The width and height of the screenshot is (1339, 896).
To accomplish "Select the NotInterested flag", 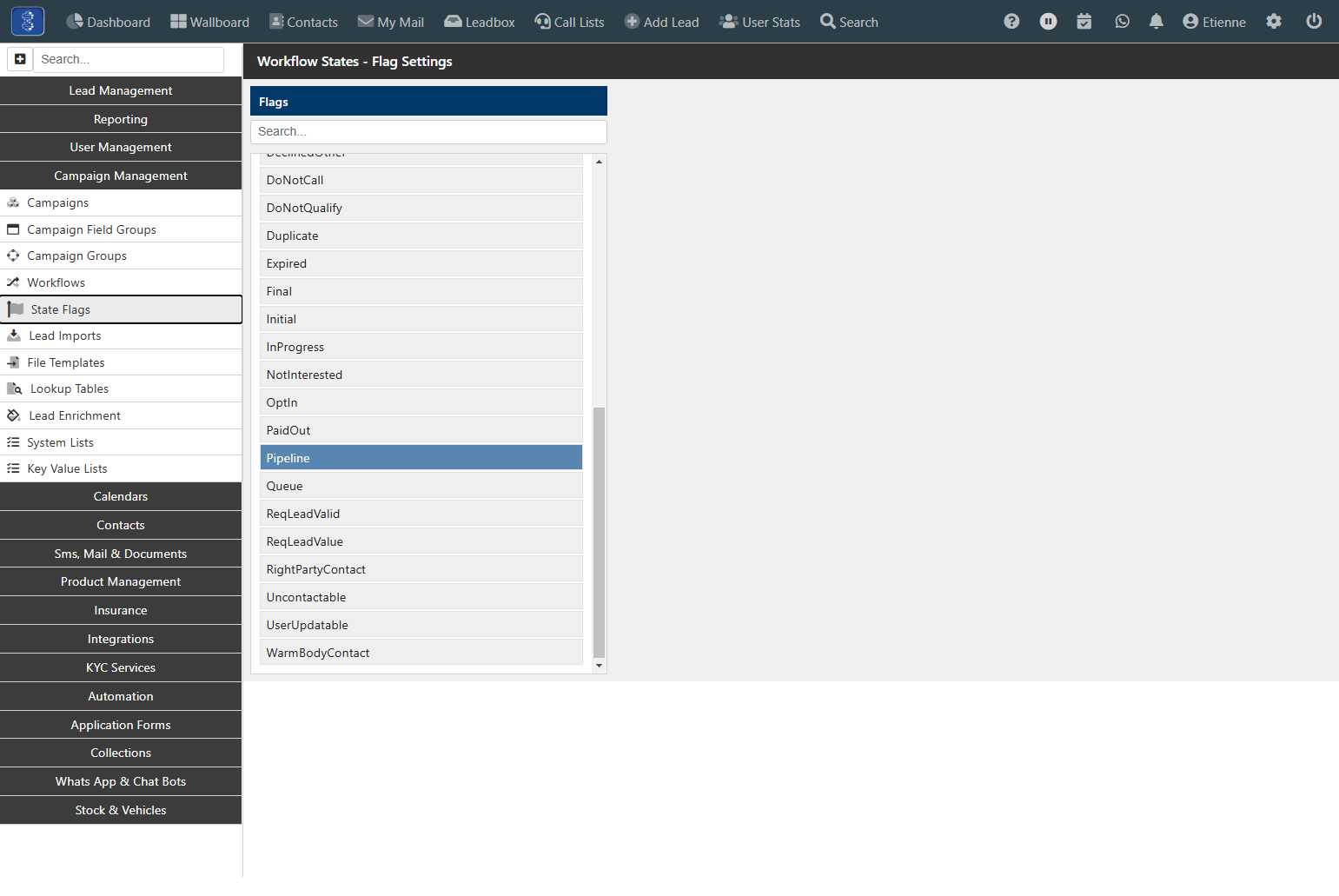I will click(x=421, y=375).
